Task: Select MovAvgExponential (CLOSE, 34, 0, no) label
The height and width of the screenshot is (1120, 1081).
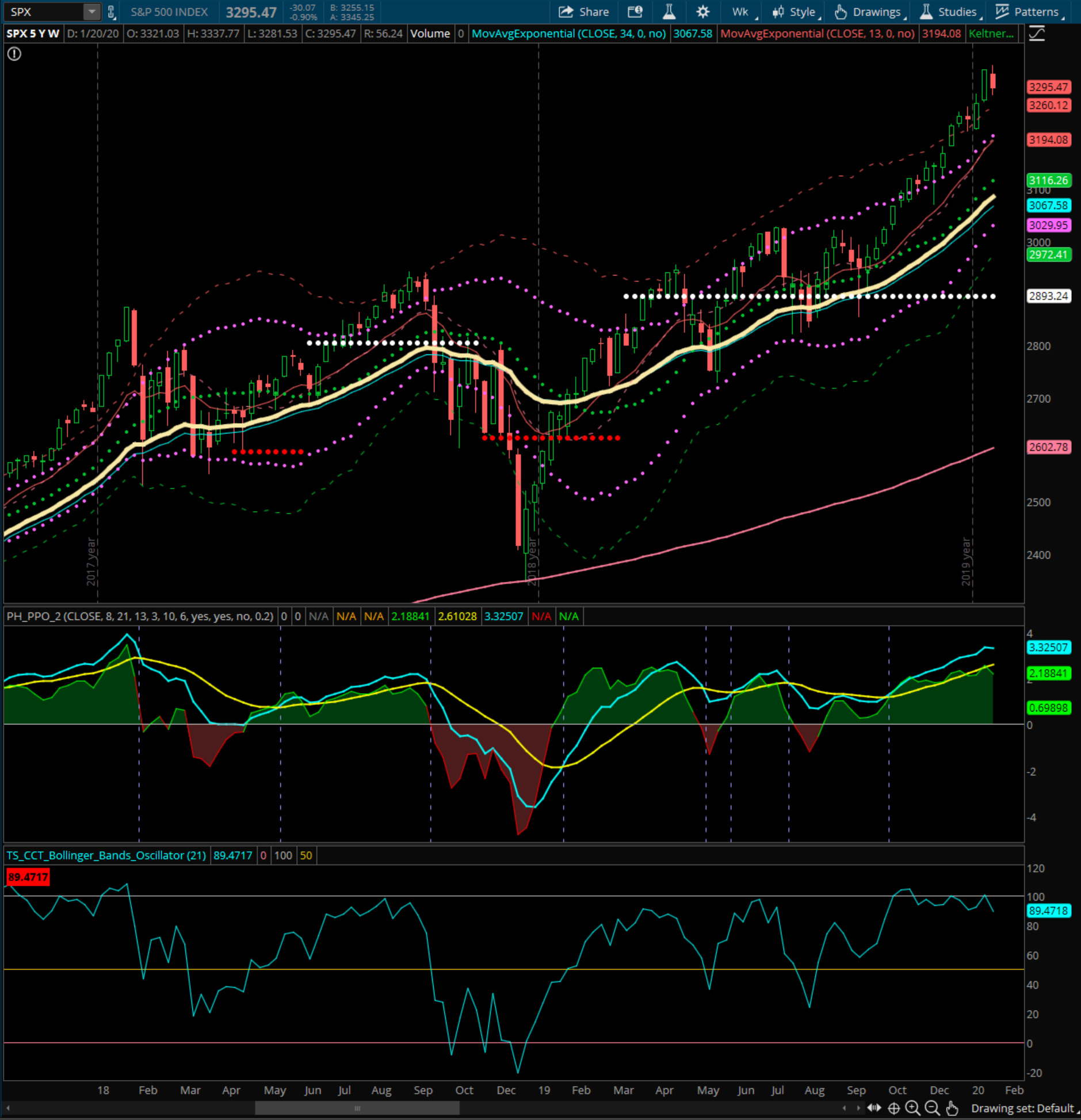Action: point(568,34)
